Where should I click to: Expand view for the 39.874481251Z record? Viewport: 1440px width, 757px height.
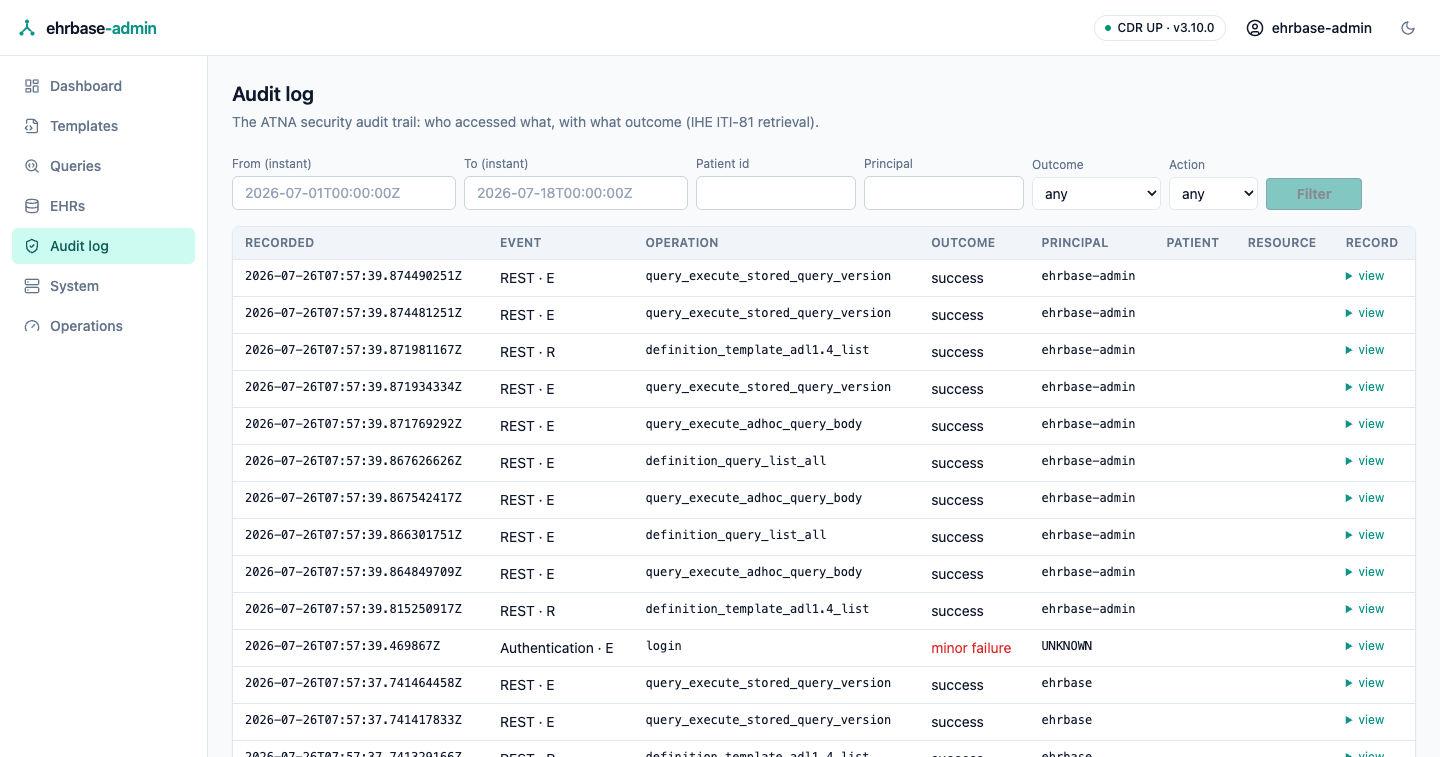(x=1365, y=313)
